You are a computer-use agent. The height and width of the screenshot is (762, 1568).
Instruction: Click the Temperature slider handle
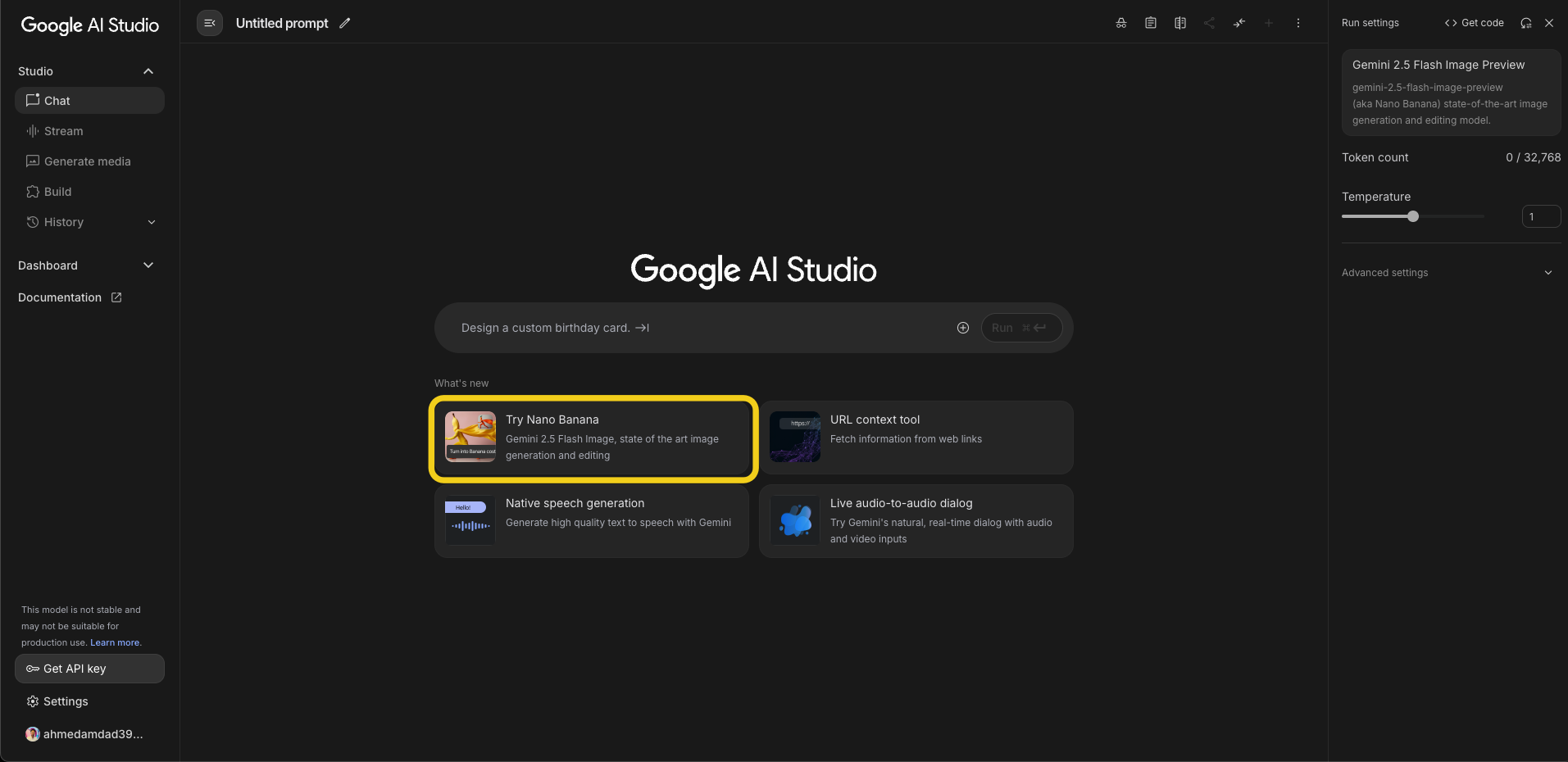pyautogui.click(x=1413, y=216)
